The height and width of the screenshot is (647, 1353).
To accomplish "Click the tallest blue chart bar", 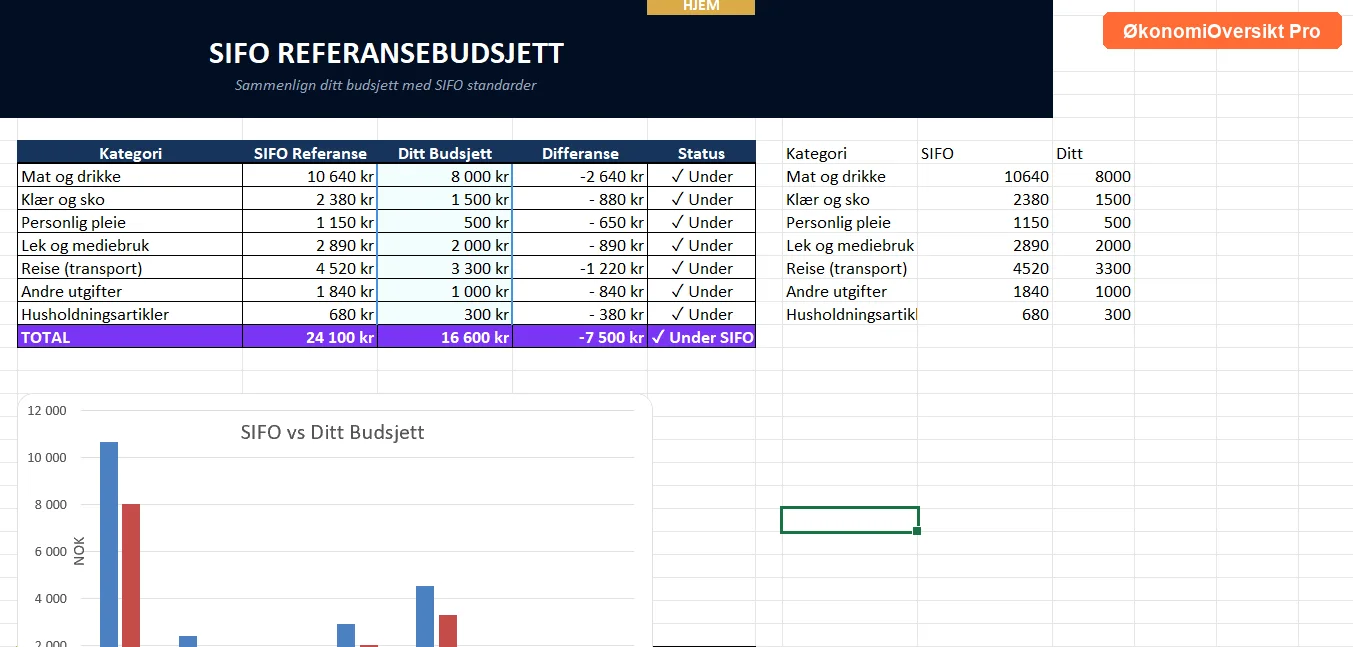I will pos(109,544).
